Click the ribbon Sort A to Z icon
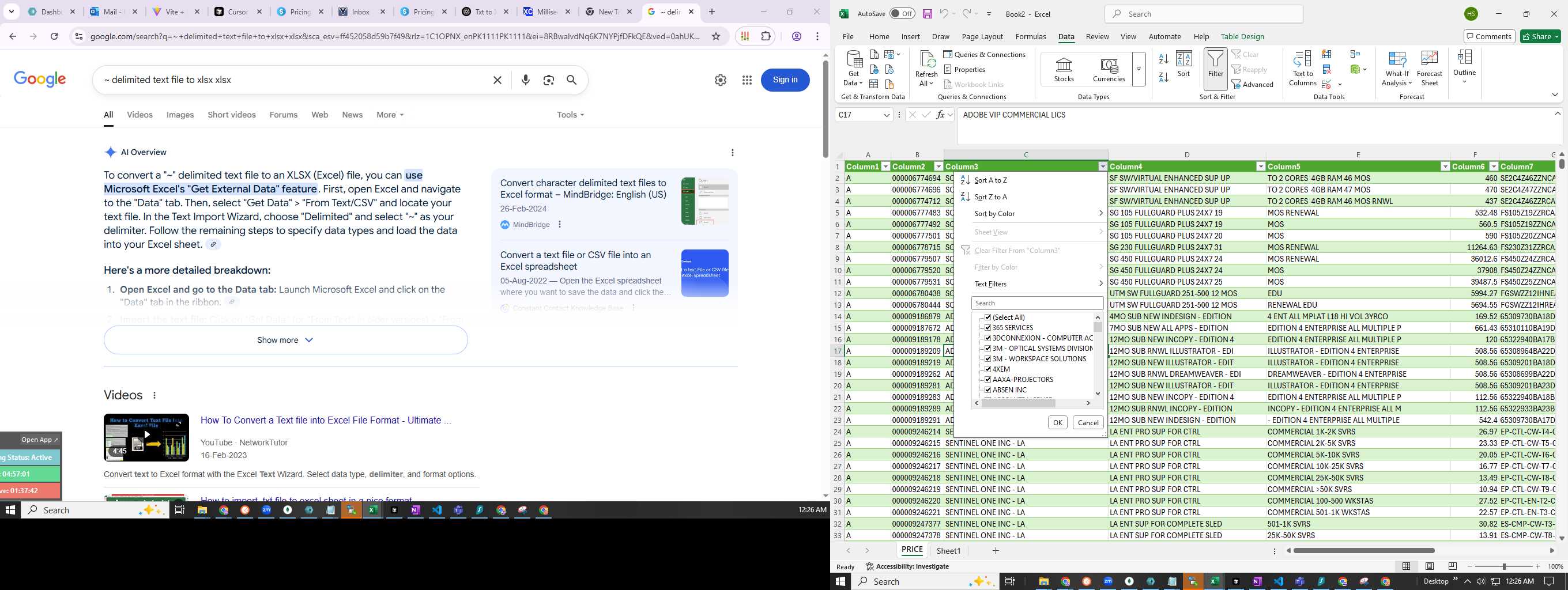The height and width of the screenshot is (590, 1568). point(1163,59)
